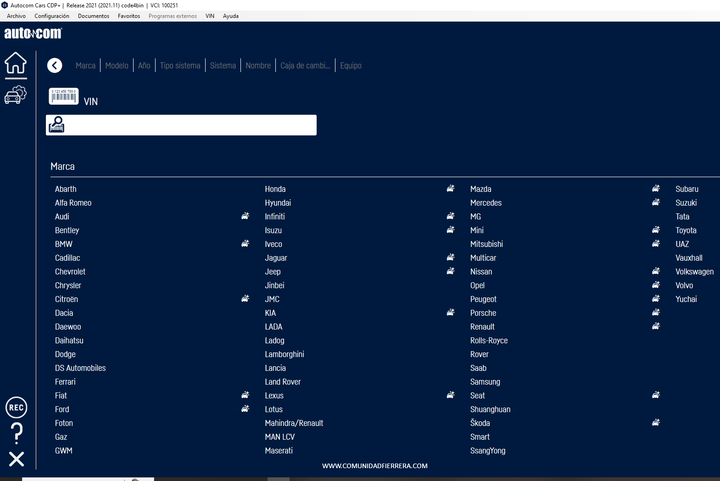The image size is (720, 481).
Task: Click the Home icon in left sidebar
Action: [15, 64]
